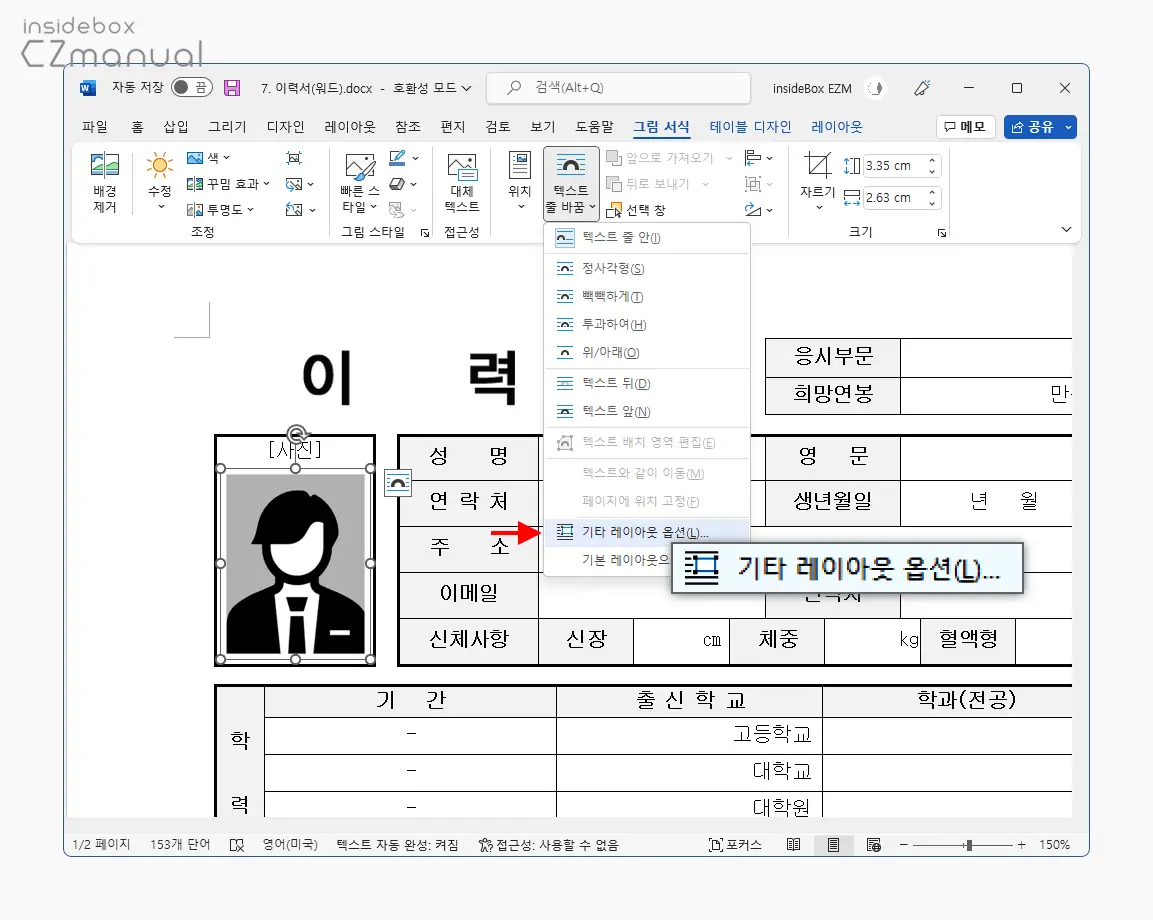Expand Artistic Effects (꾸밈 효과) dropdown

point(266,184)
